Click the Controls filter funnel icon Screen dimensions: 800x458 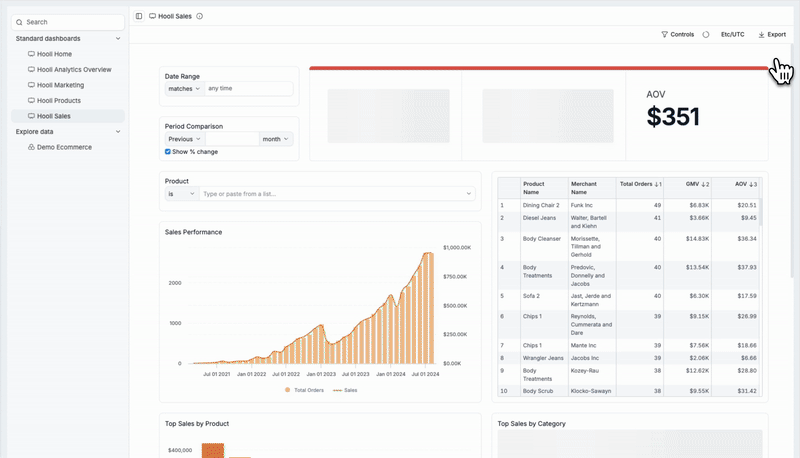665,34
